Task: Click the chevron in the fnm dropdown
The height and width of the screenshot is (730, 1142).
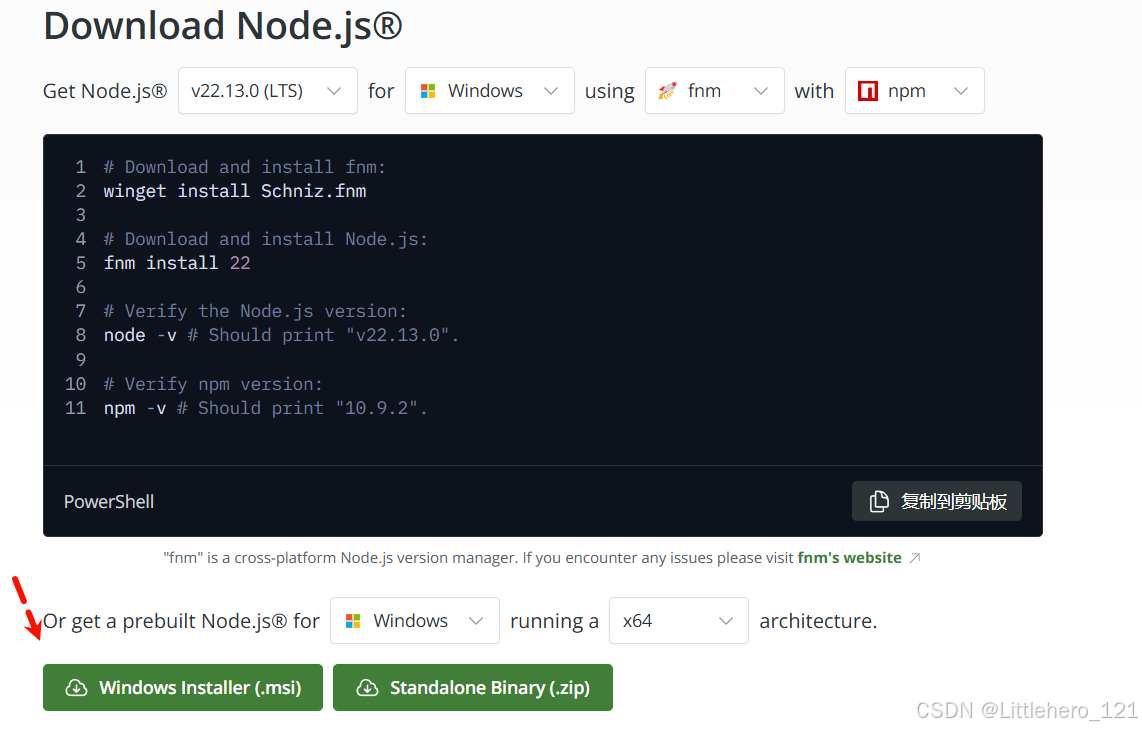Action: coord(761,91)
